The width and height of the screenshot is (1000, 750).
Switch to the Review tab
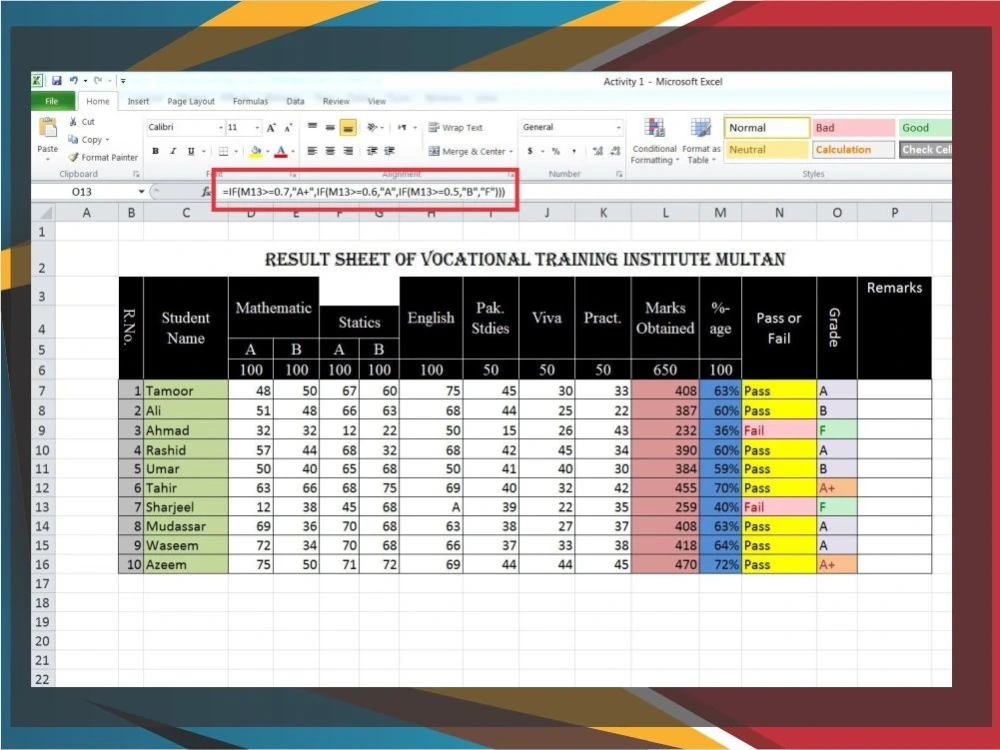tap(336, 101)
